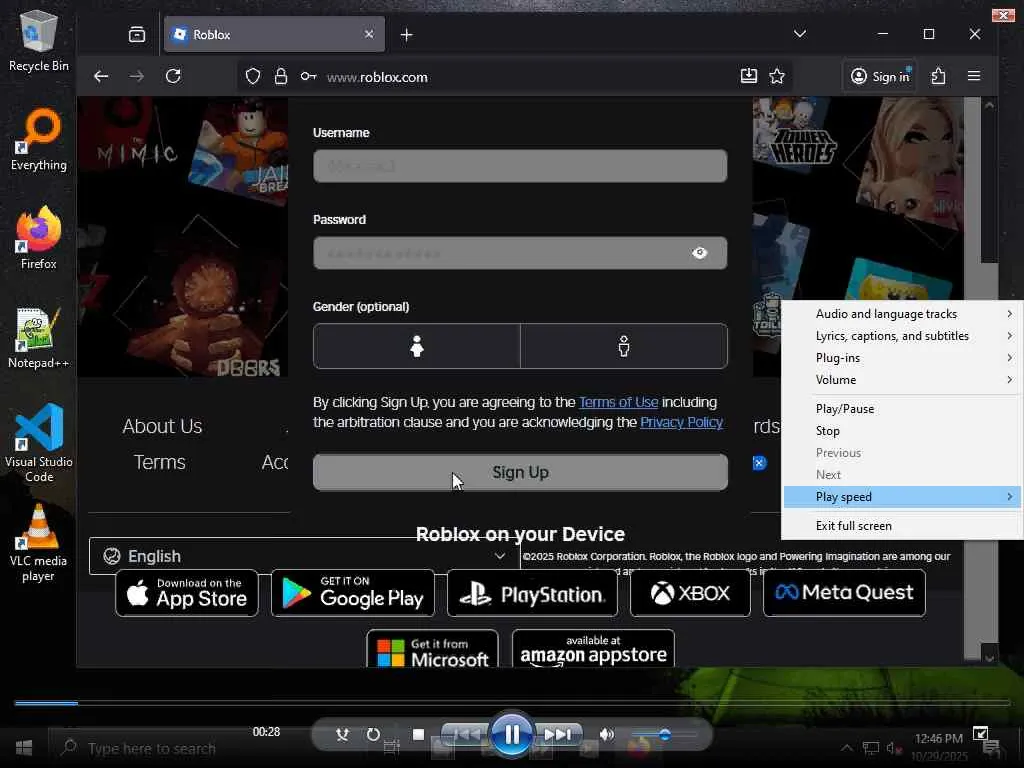Expand the Lyrics, captions, and subtitles arrow
Viewport: 1024px width, 768px height.
point(1010,336)
